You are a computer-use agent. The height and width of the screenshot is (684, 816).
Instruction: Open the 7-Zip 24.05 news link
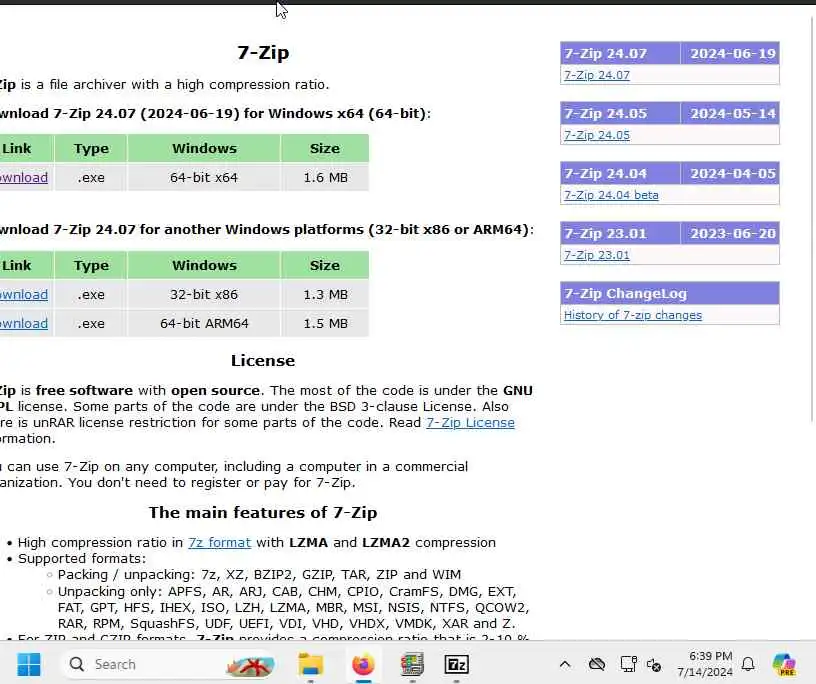pos(596,135)
